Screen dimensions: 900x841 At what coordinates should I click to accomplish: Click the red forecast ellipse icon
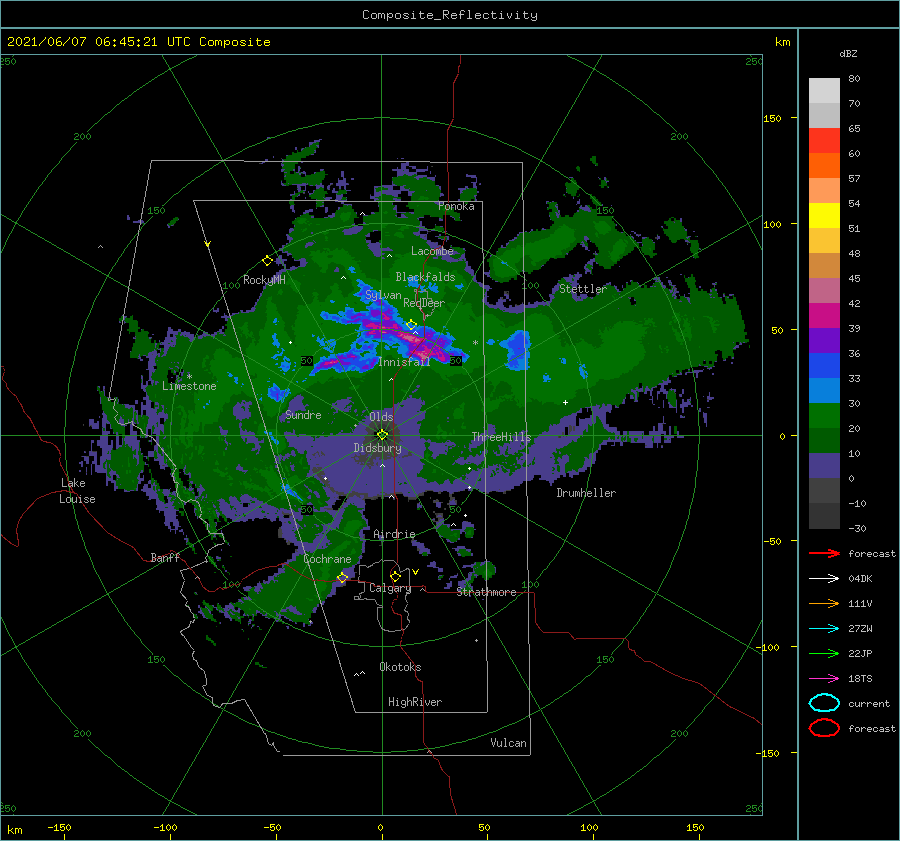[x=824, y=728]
